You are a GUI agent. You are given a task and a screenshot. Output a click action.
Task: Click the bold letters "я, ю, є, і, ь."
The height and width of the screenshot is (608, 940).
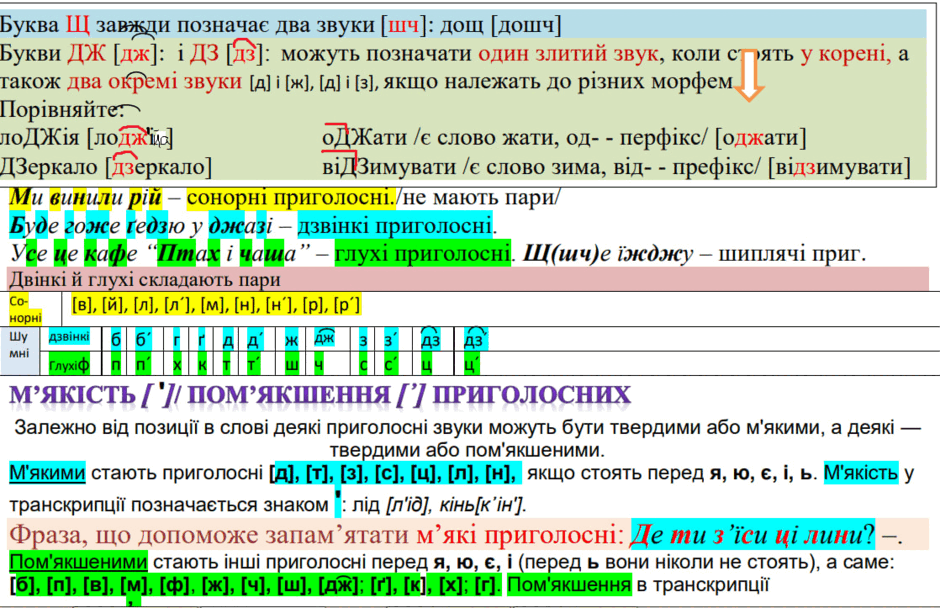point(761,473)
